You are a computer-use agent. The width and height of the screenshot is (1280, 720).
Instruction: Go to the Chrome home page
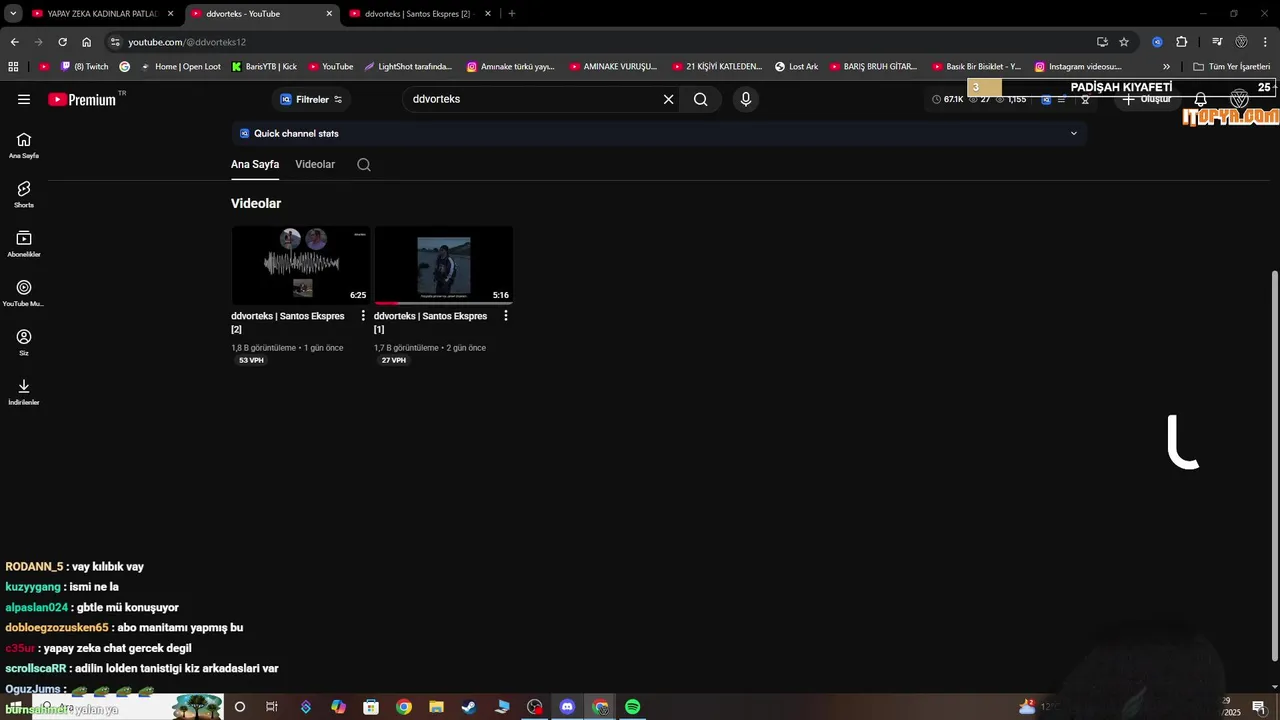click(87, 42)
